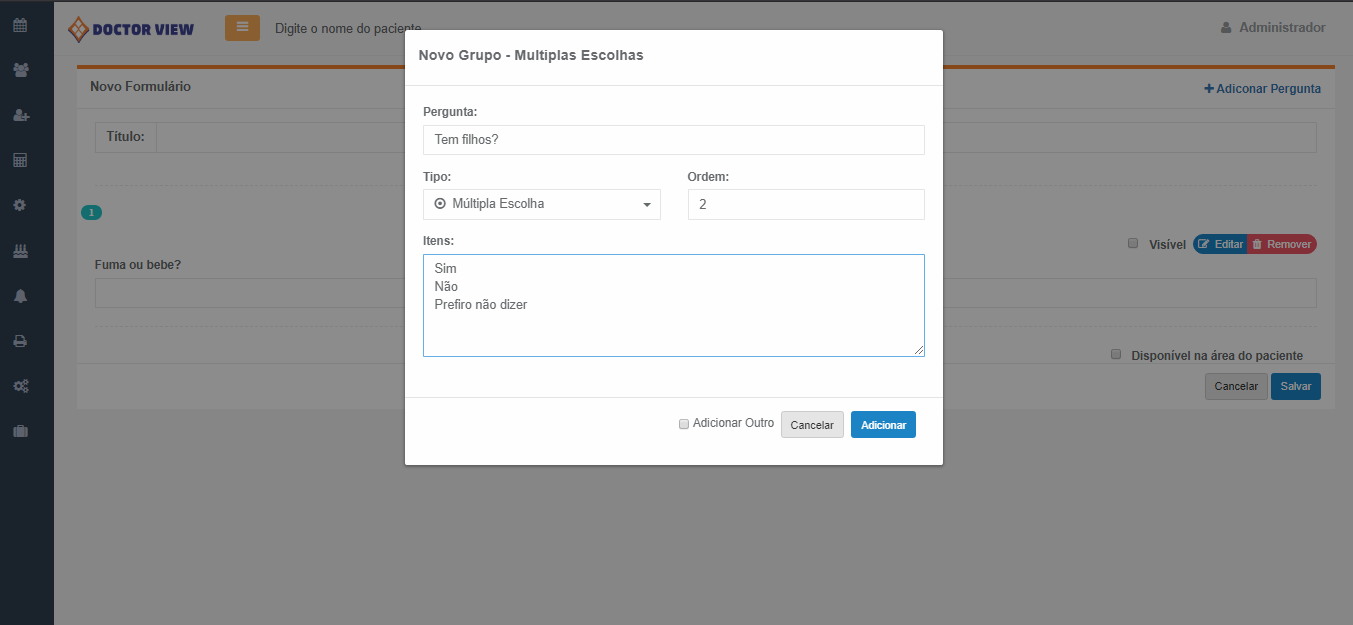Toggle the Visível checkbox
The width and height of the screenshot is (1353, 625).
pos(1133,243)
